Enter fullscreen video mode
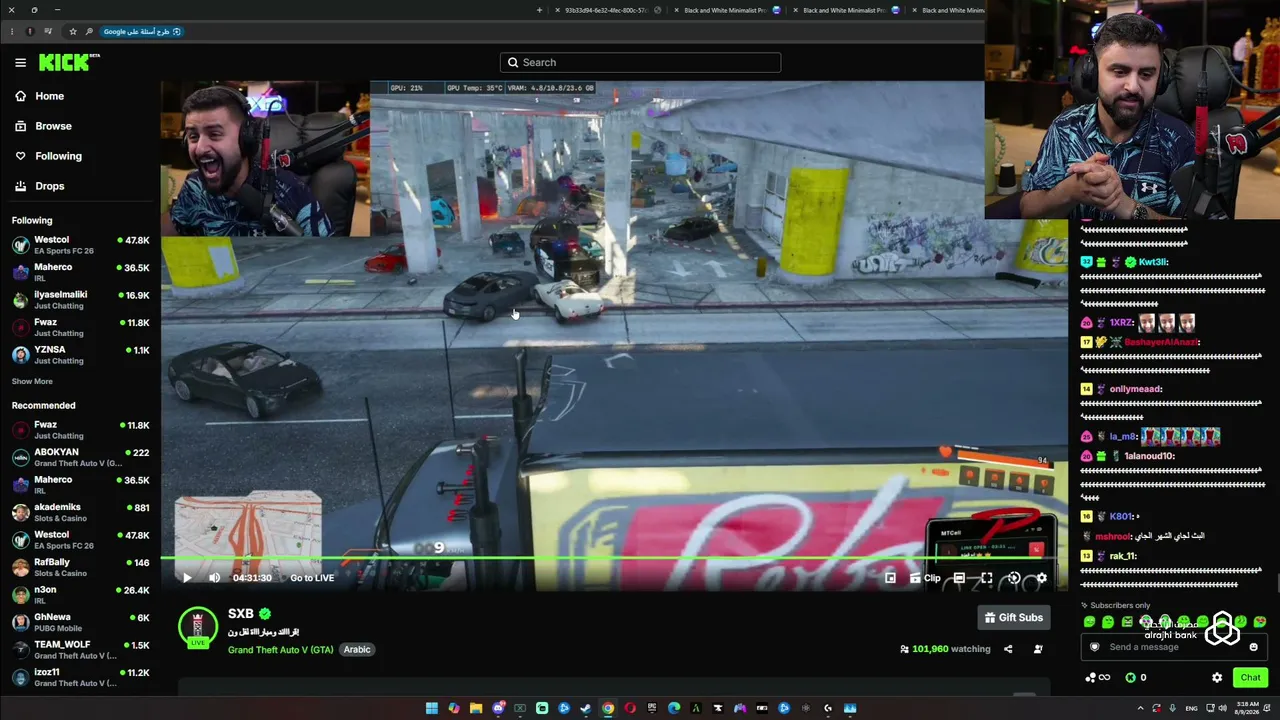 pos(986,578)
